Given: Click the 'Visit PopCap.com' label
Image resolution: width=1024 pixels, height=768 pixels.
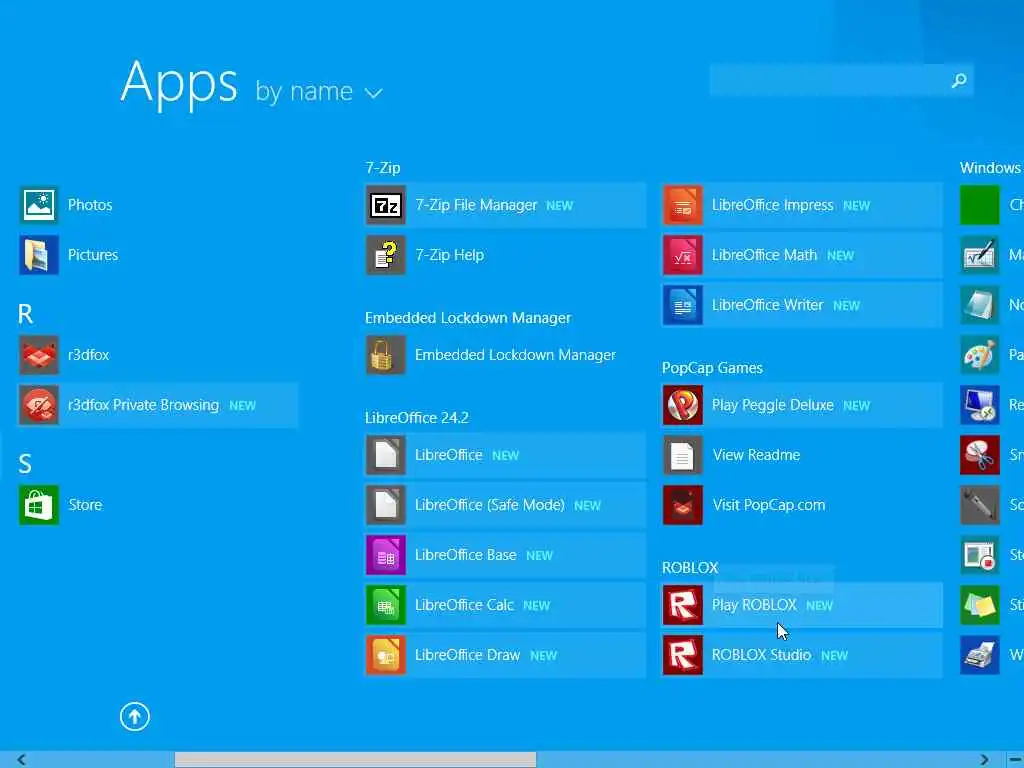Looking at the screenshot, I should point(769,505).
